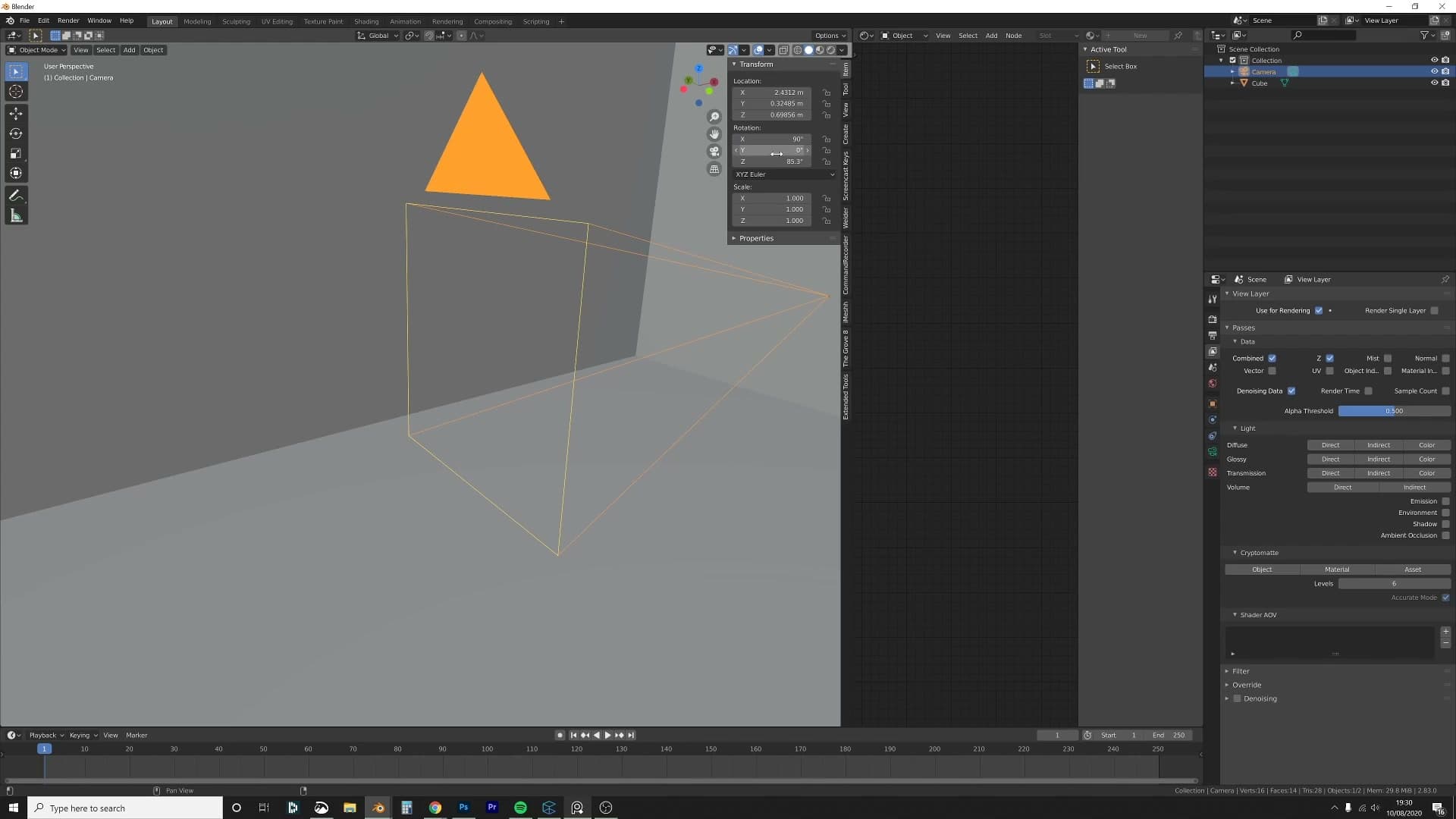
Task: Activate the Scale tool
Action: (x=16, y=153)
